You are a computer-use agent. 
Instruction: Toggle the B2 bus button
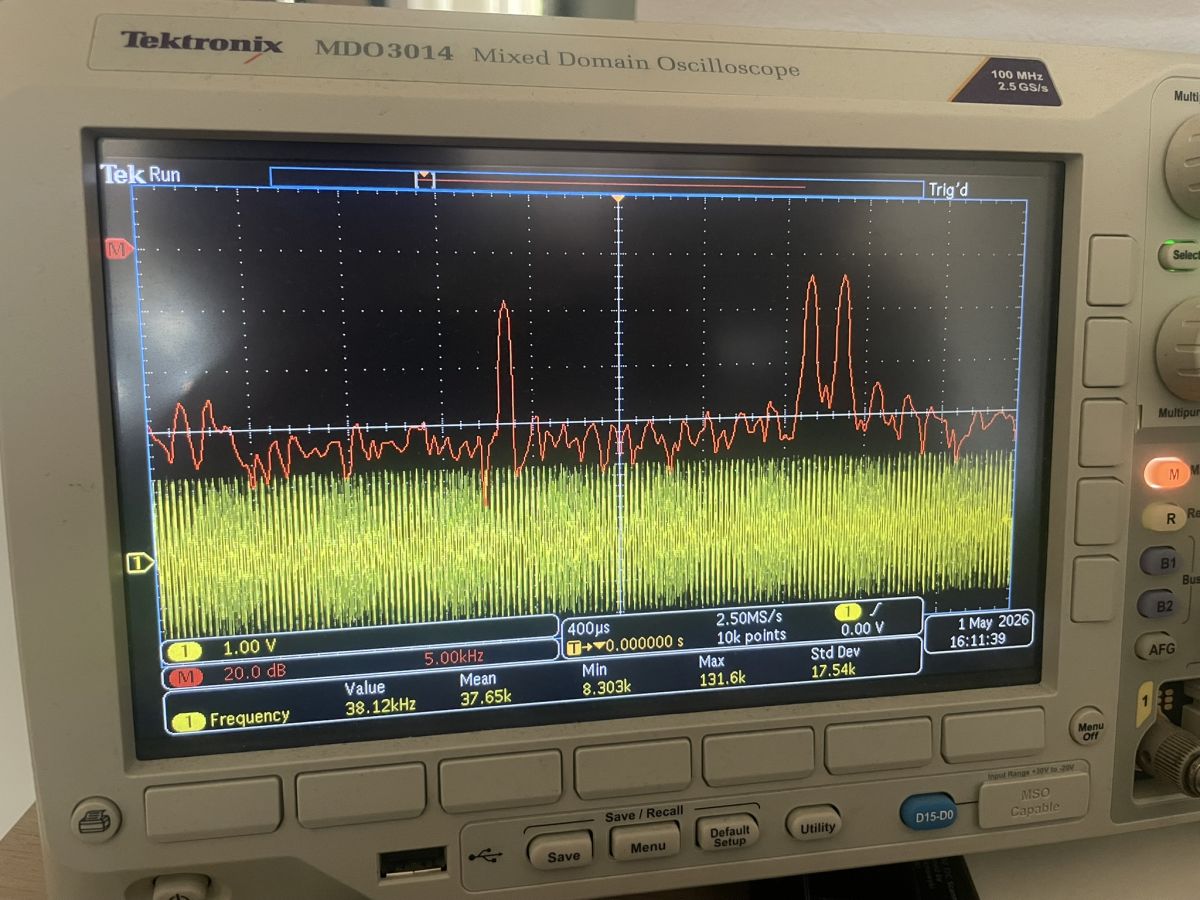(x=1158, y=605)
